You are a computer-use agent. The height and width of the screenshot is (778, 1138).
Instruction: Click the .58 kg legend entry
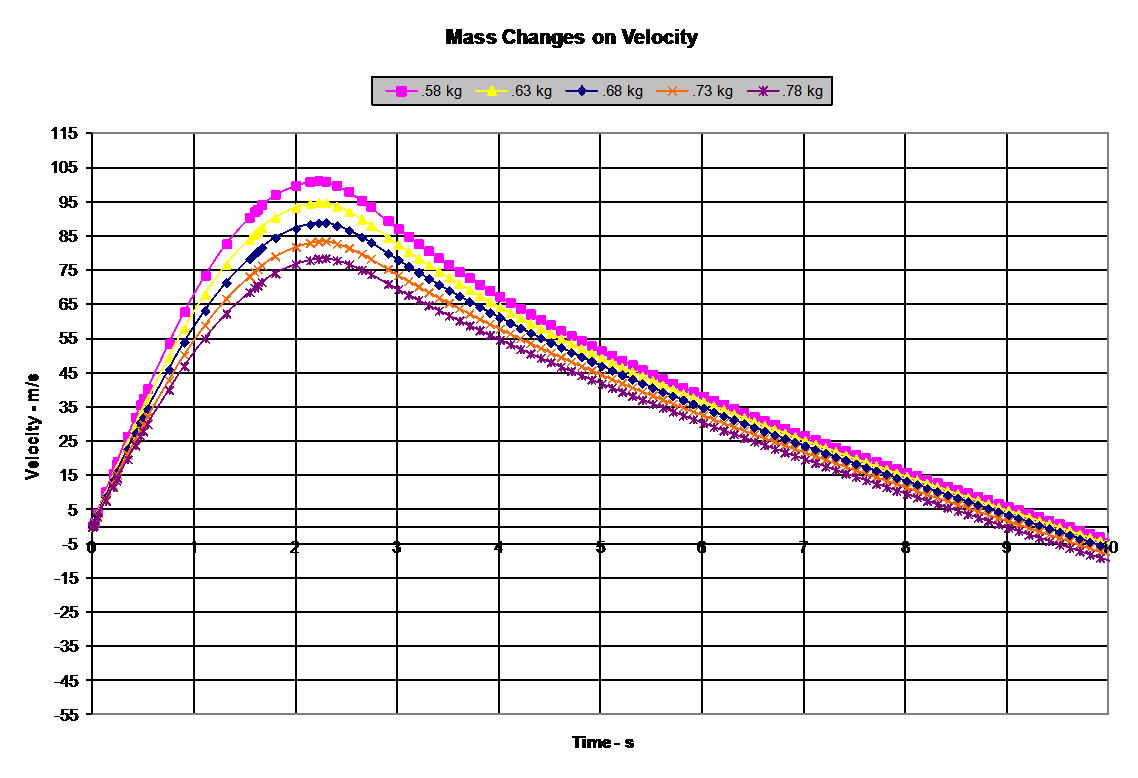(x=424, y=91)
